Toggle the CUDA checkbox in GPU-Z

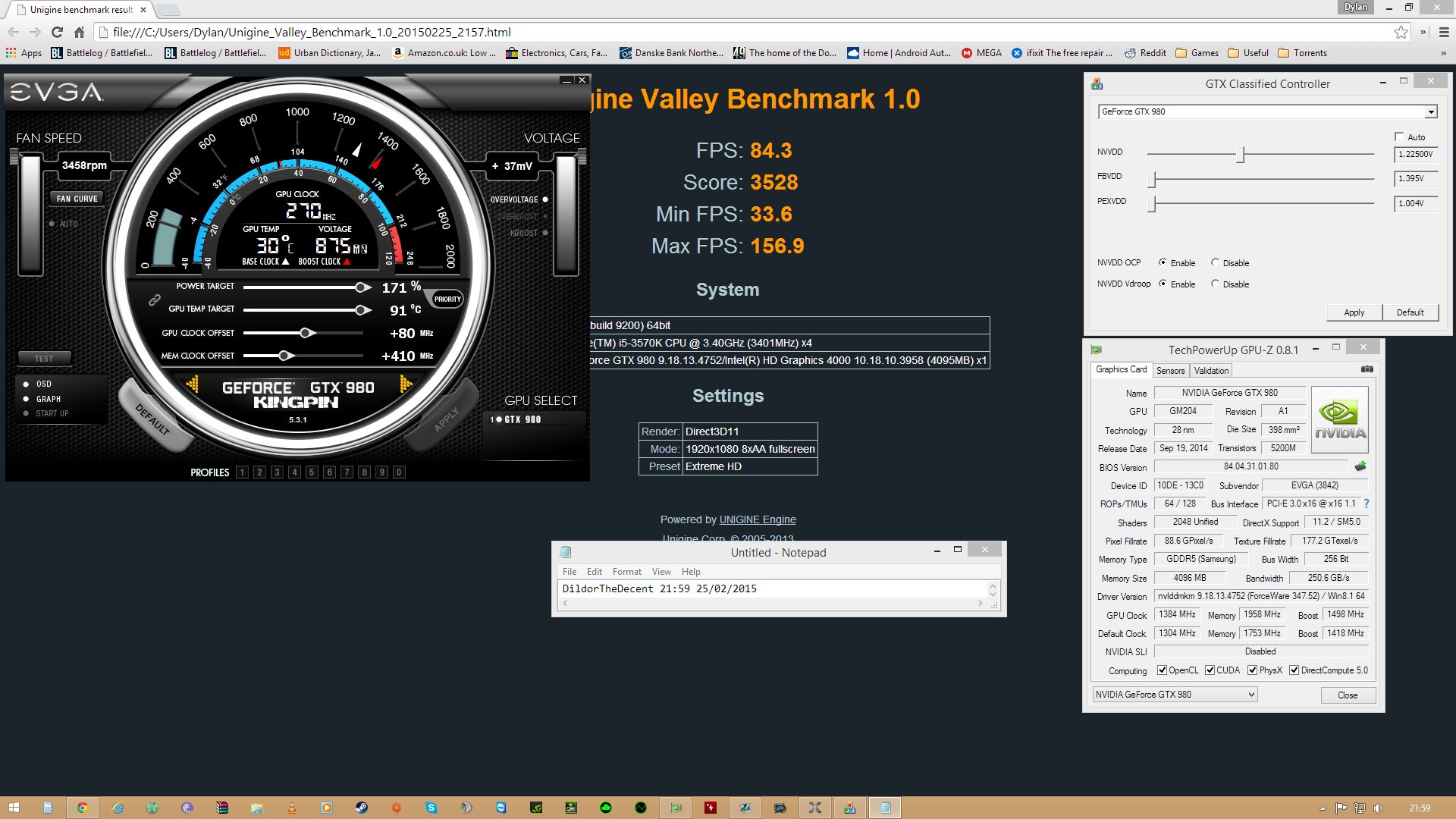point(1210,670)
